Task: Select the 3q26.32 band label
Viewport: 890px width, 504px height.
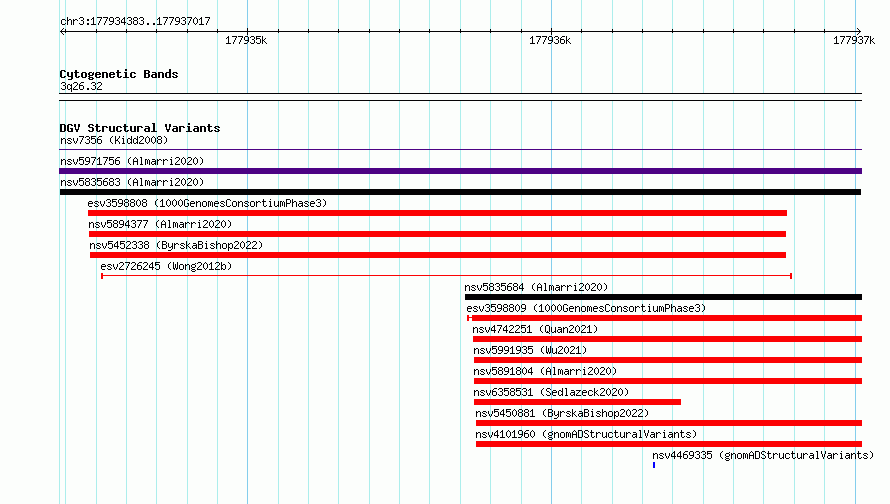Action: tap(81, 86)
